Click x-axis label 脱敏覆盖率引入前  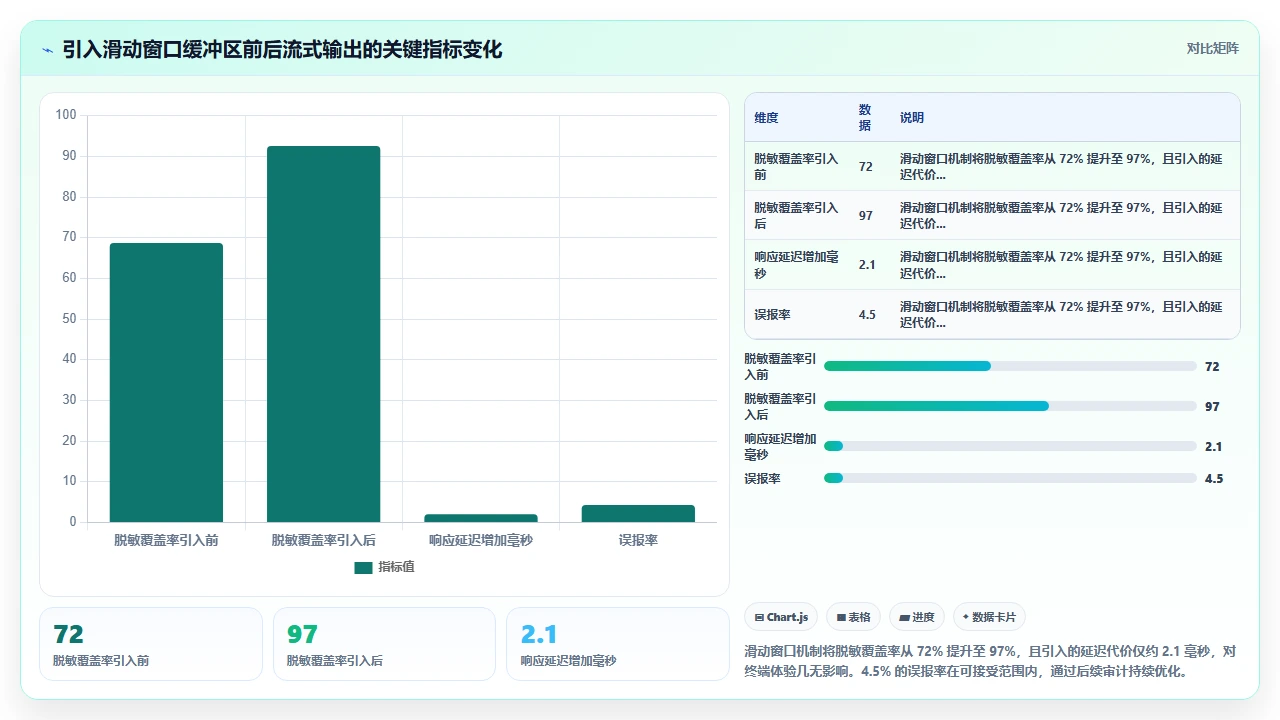(166, 540)
